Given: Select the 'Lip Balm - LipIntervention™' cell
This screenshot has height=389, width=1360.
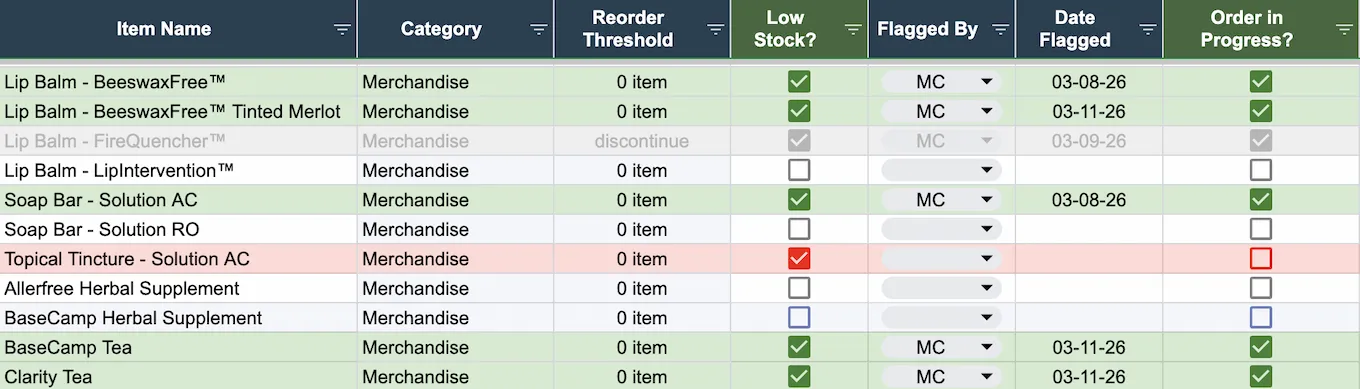Looking at the screenshot, I should (x=178, y=170).
